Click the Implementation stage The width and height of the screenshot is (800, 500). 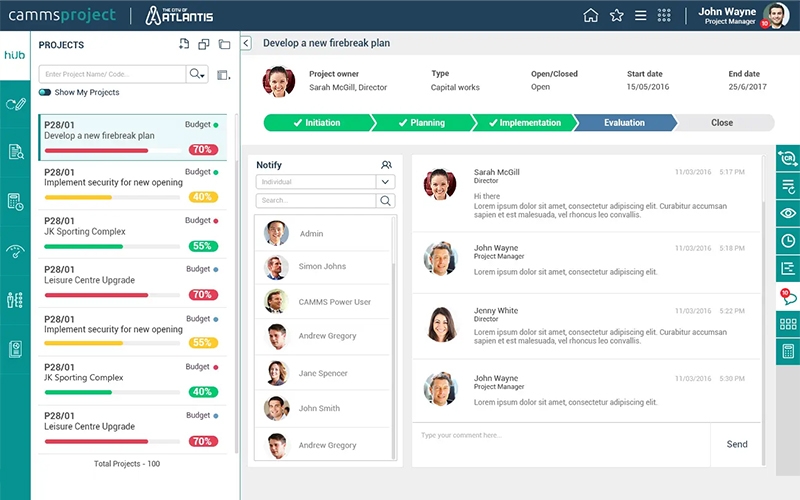click(x=524, y=123)
